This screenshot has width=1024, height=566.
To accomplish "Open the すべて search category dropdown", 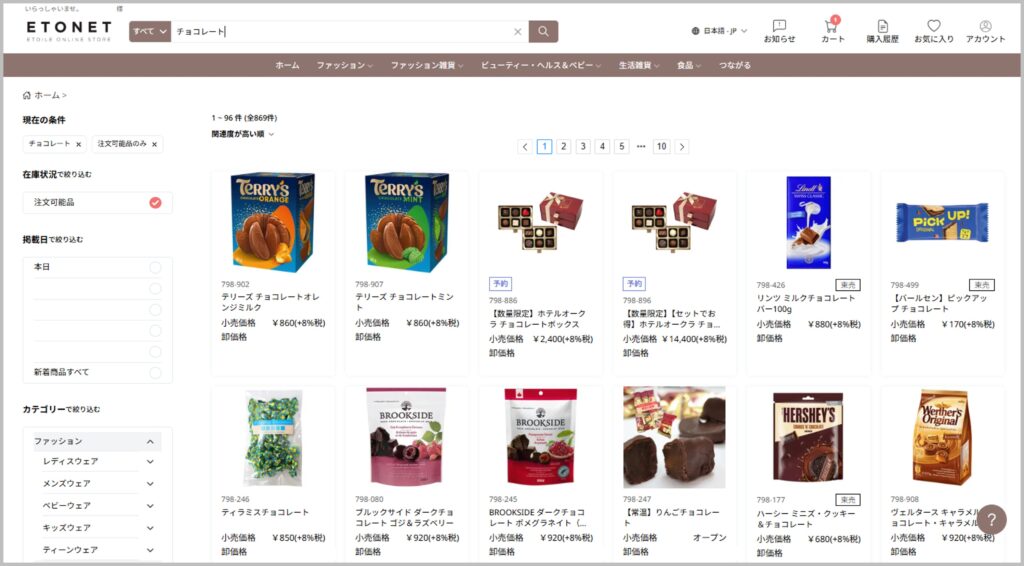I will tap(150, 31).
